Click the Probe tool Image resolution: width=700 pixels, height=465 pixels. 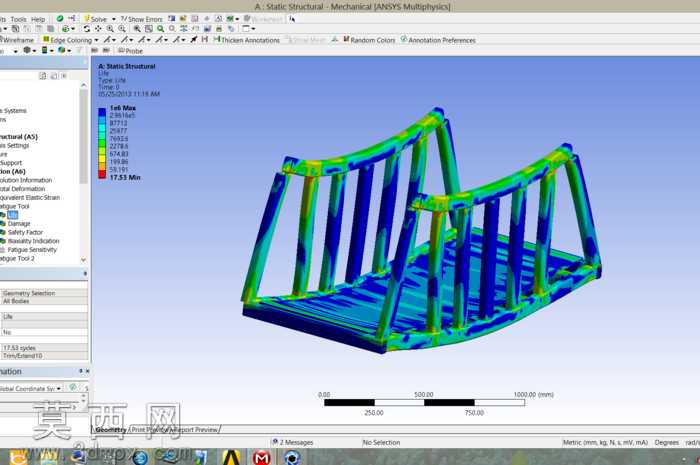click(x=130, y=51)
